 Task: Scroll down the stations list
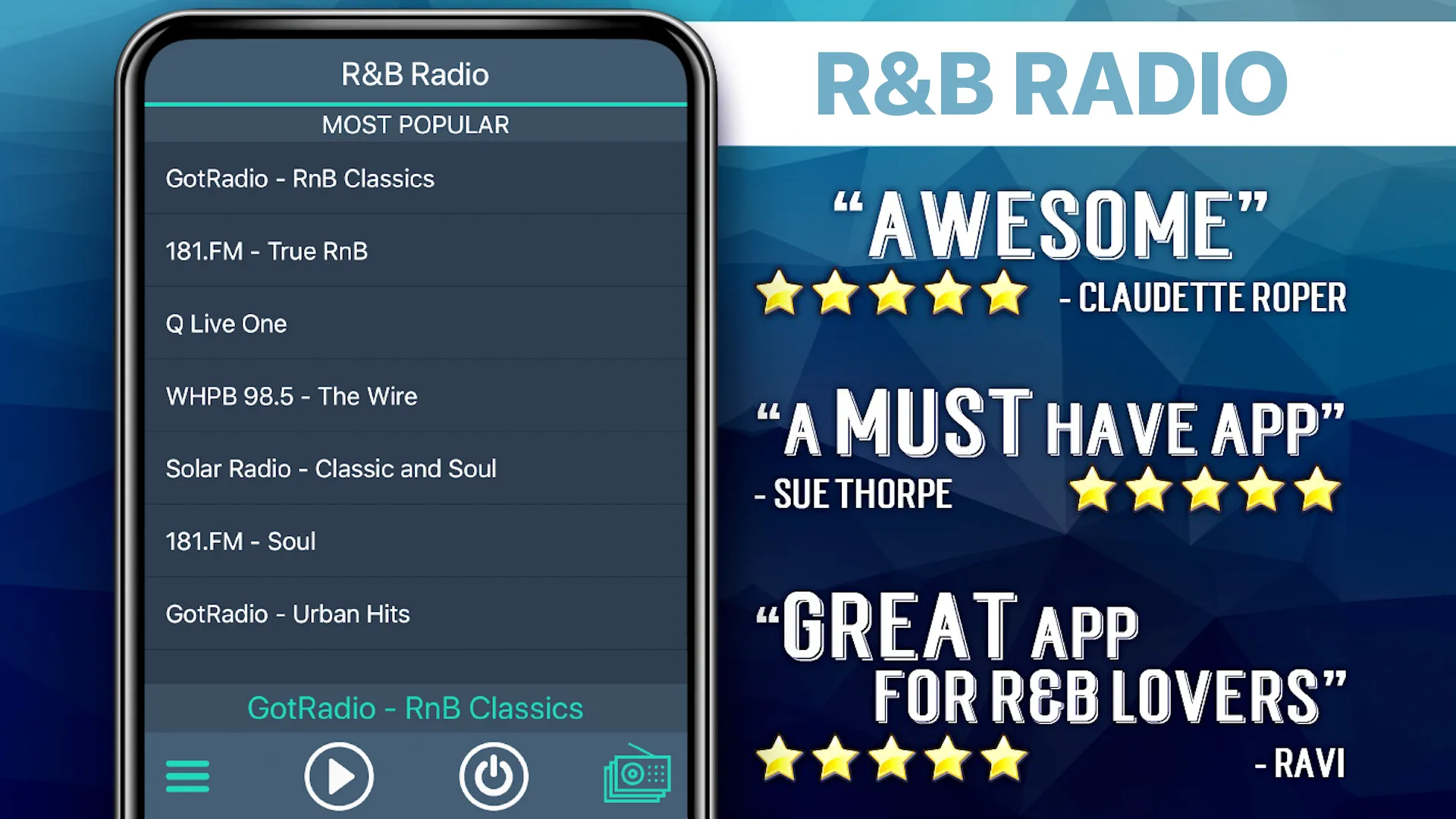(416, 613)
